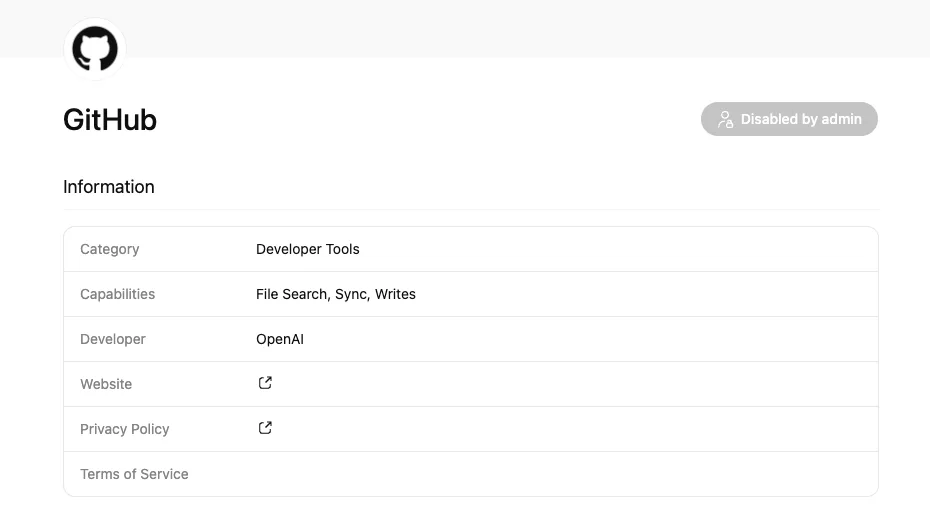Select the GitHub page title
This screenshot has width=930, height=519.
[110, 120]
